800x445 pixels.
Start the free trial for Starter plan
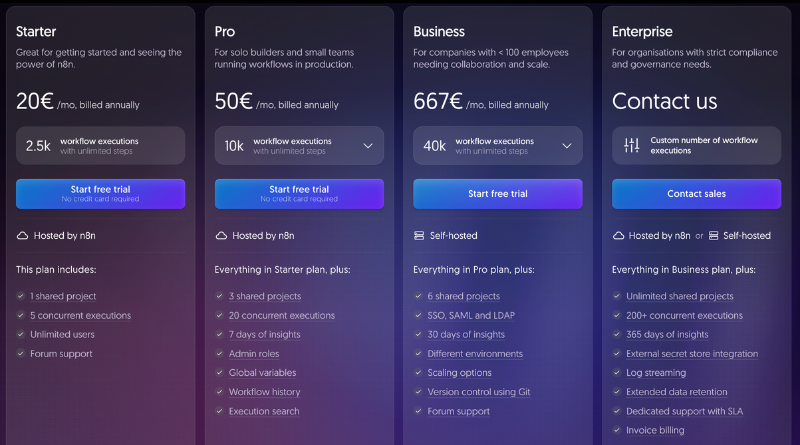click(100, 193)
